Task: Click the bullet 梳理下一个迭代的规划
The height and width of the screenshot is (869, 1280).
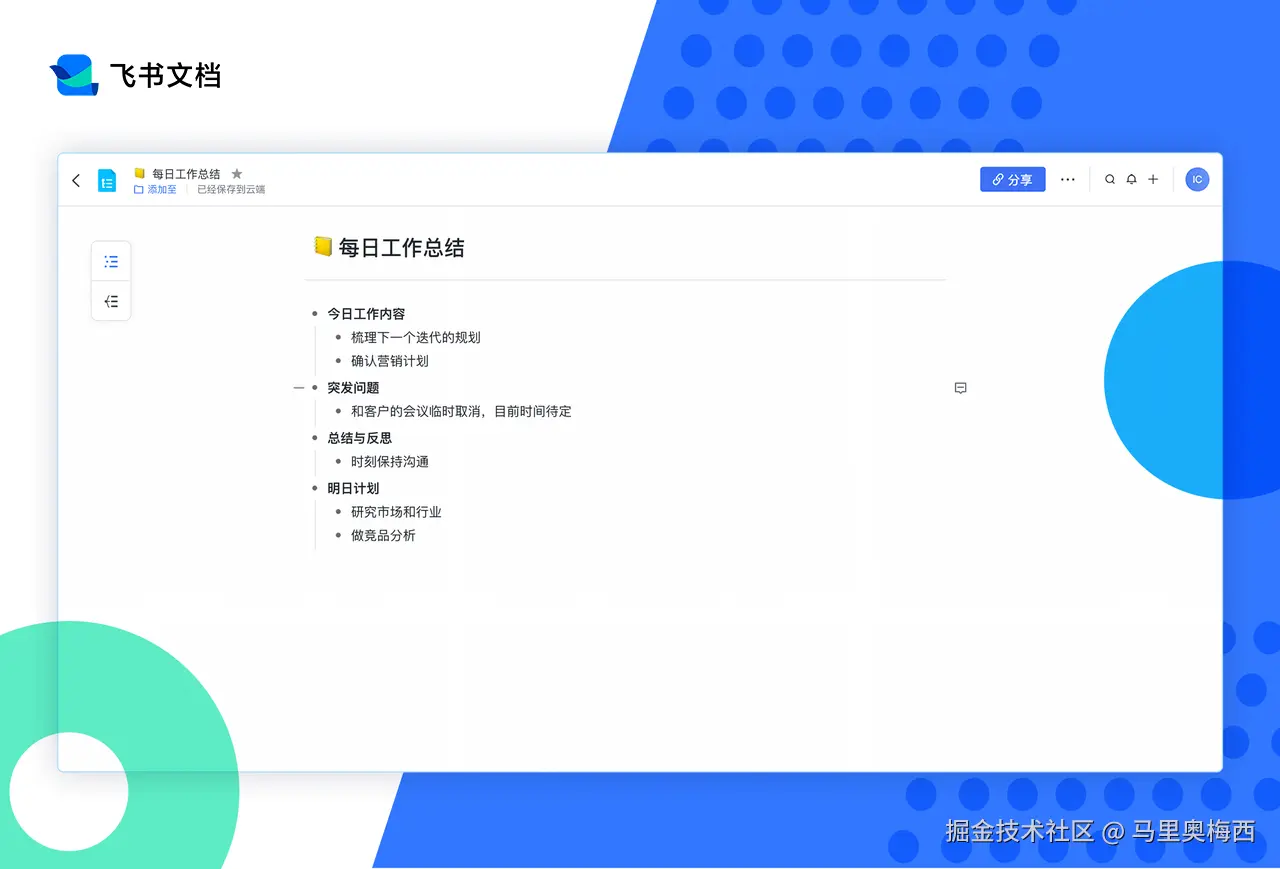Action: [415, 338]
